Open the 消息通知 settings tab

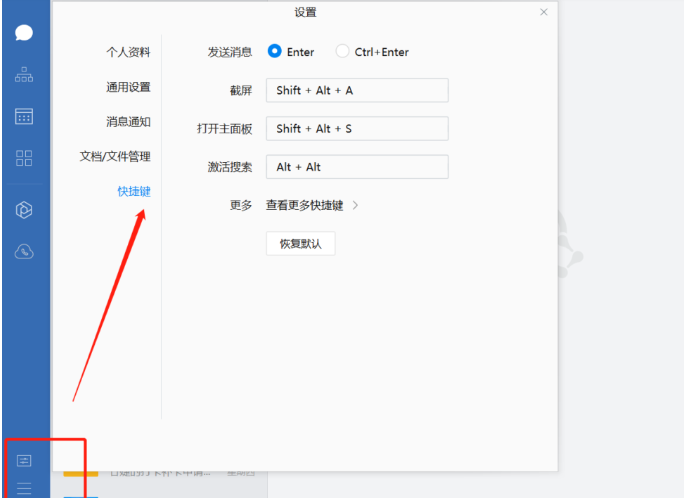[x=128, y=122]
